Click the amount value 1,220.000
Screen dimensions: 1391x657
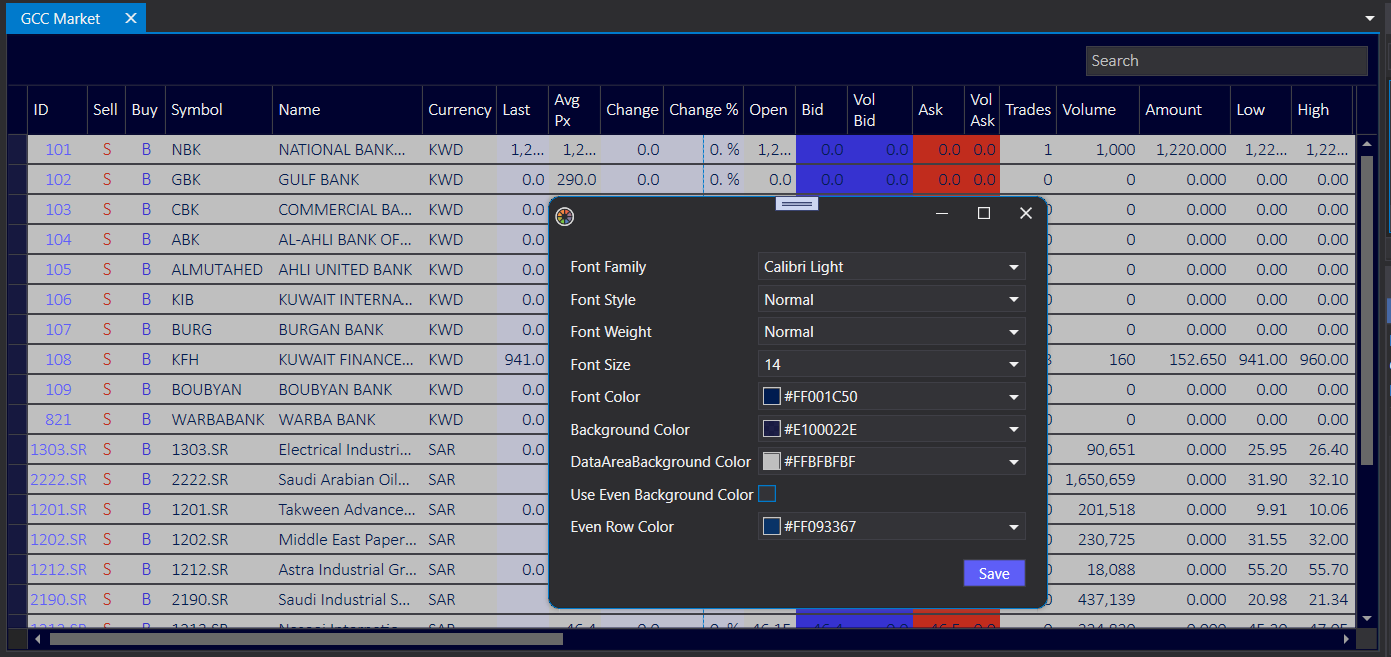coord(1191,150)
